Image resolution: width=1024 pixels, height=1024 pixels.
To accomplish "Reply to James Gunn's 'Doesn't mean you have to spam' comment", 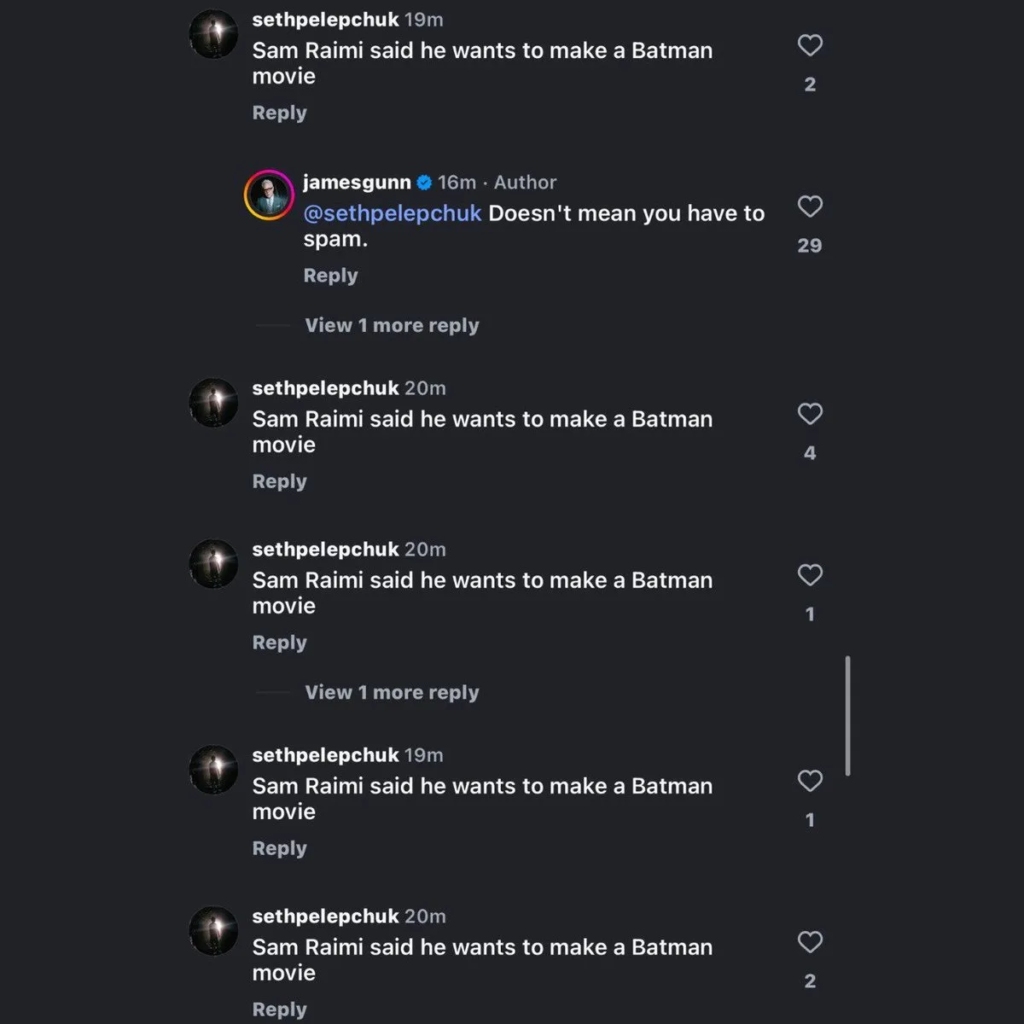I will 330,276.
